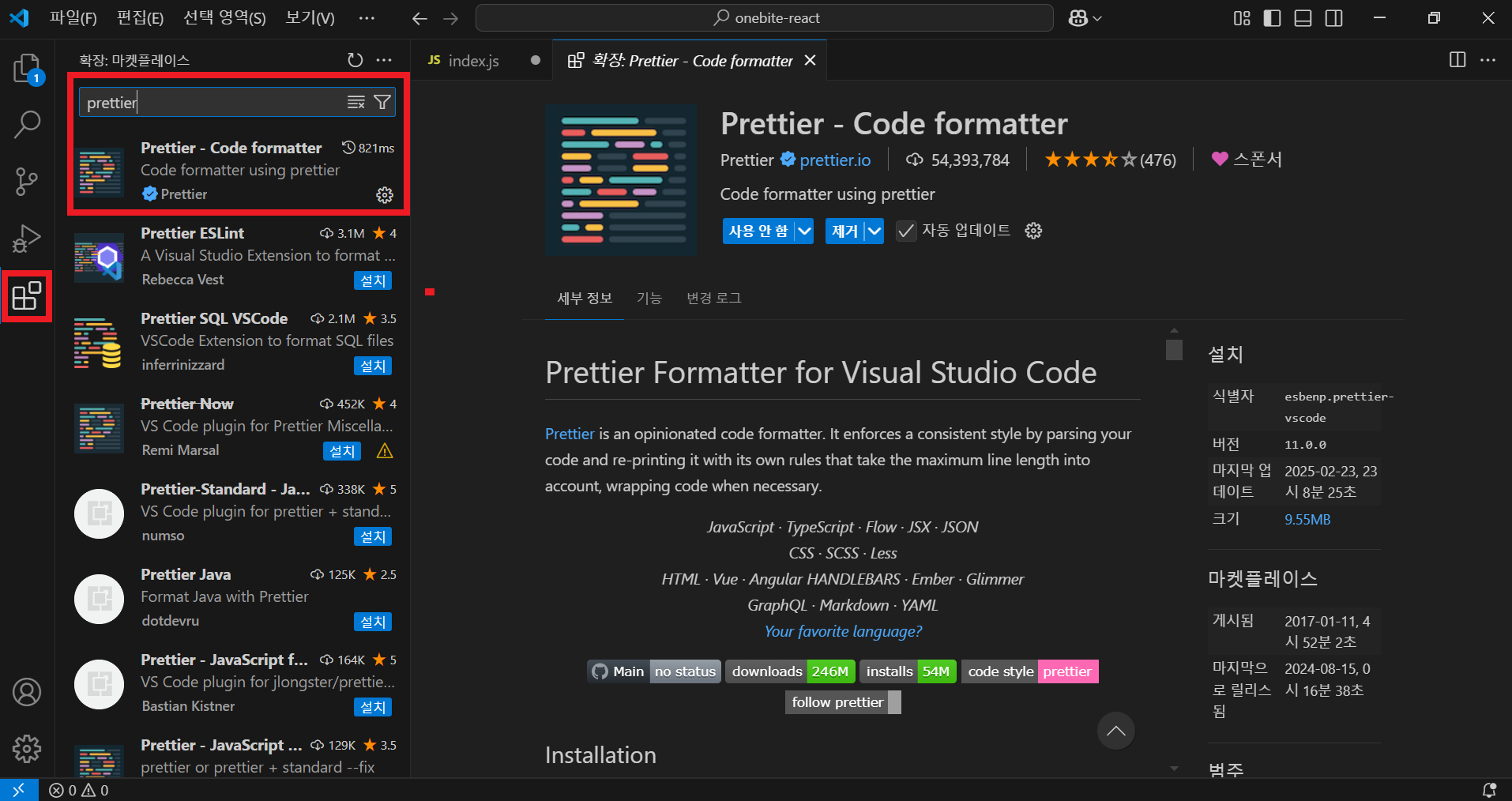Click warning icon on Prettier Now extension
Viewport: 1512px width, 801px height.
(385, 451)
